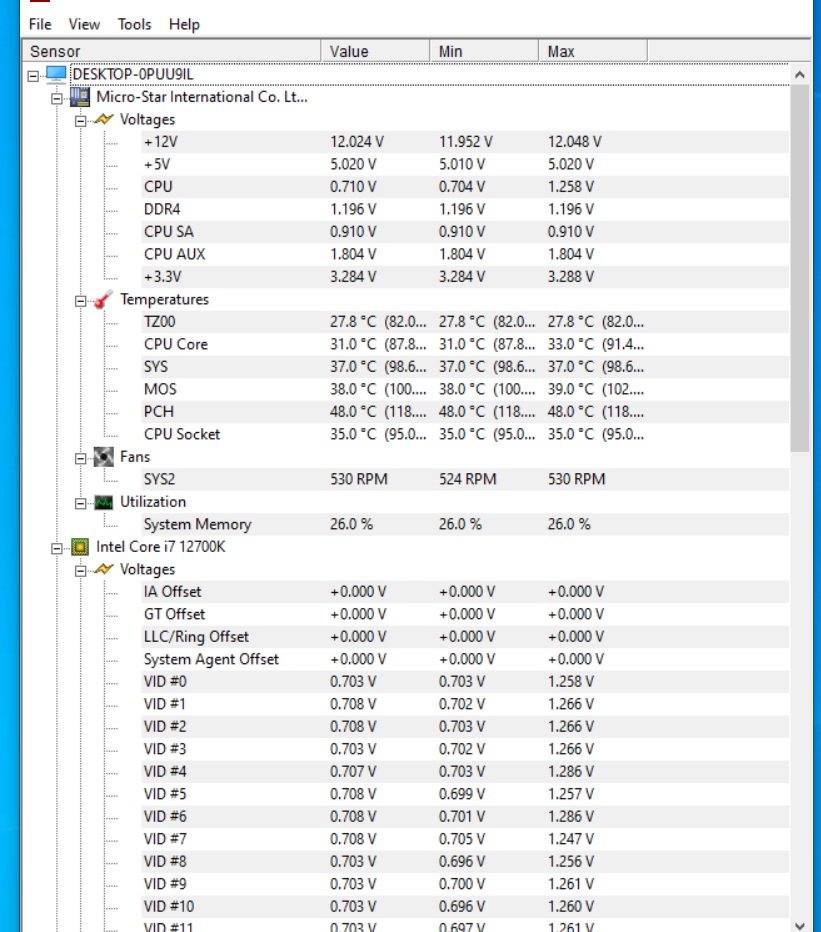
Task: Click the Min column header
Action: [x=484, y=51]
